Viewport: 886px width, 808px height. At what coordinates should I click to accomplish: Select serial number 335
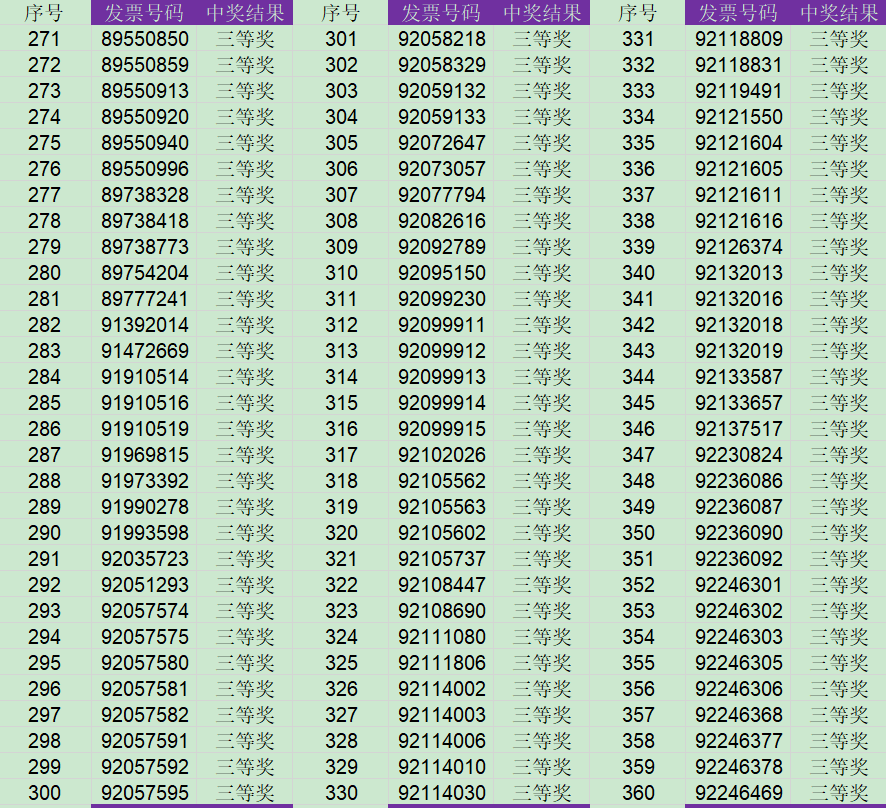[639, 143]
